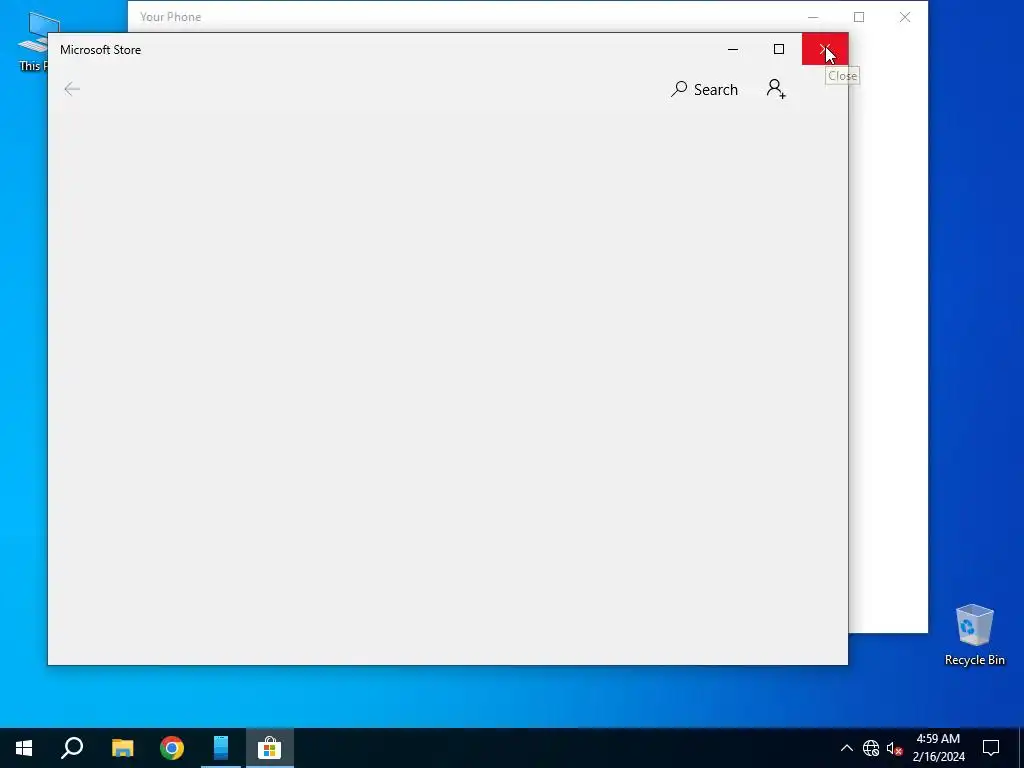Close the Your Phone window

click(904, 17)
